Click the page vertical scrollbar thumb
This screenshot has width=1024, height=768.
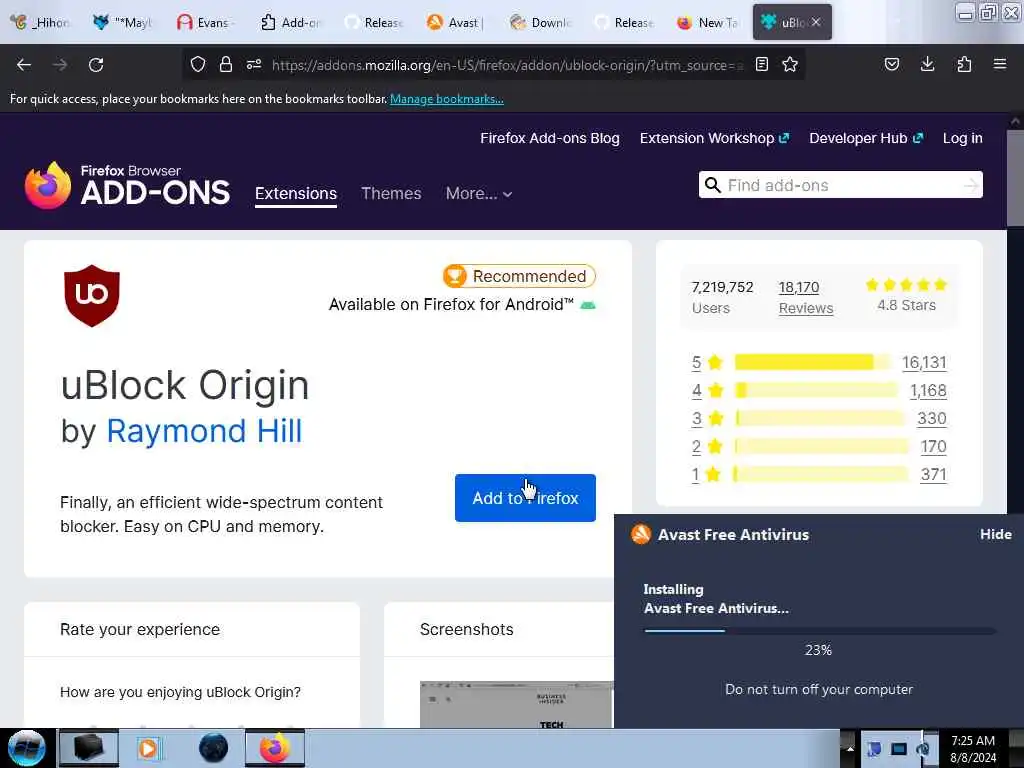[x=1015, y=178]
